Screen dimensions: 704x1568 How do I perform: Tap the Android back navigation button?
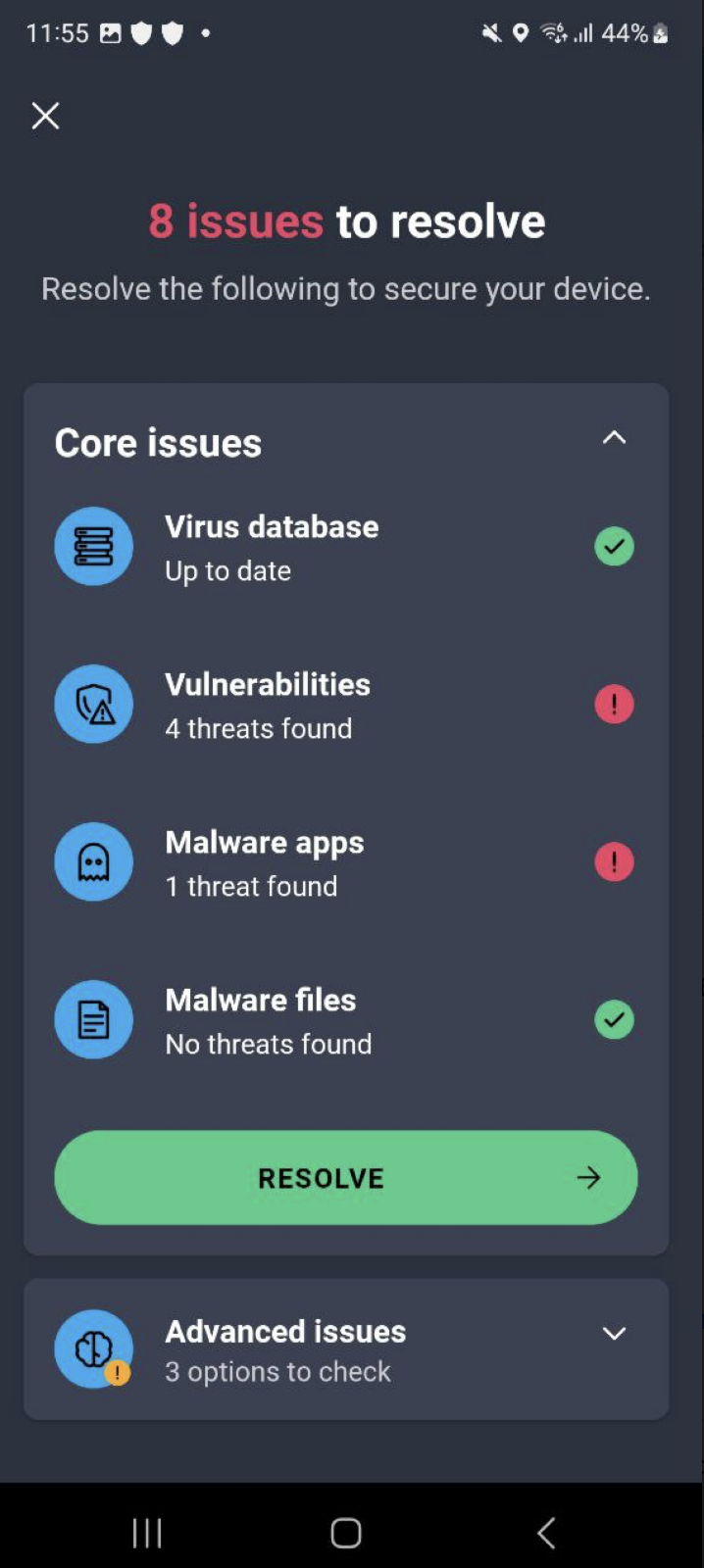pos(546,1532)
